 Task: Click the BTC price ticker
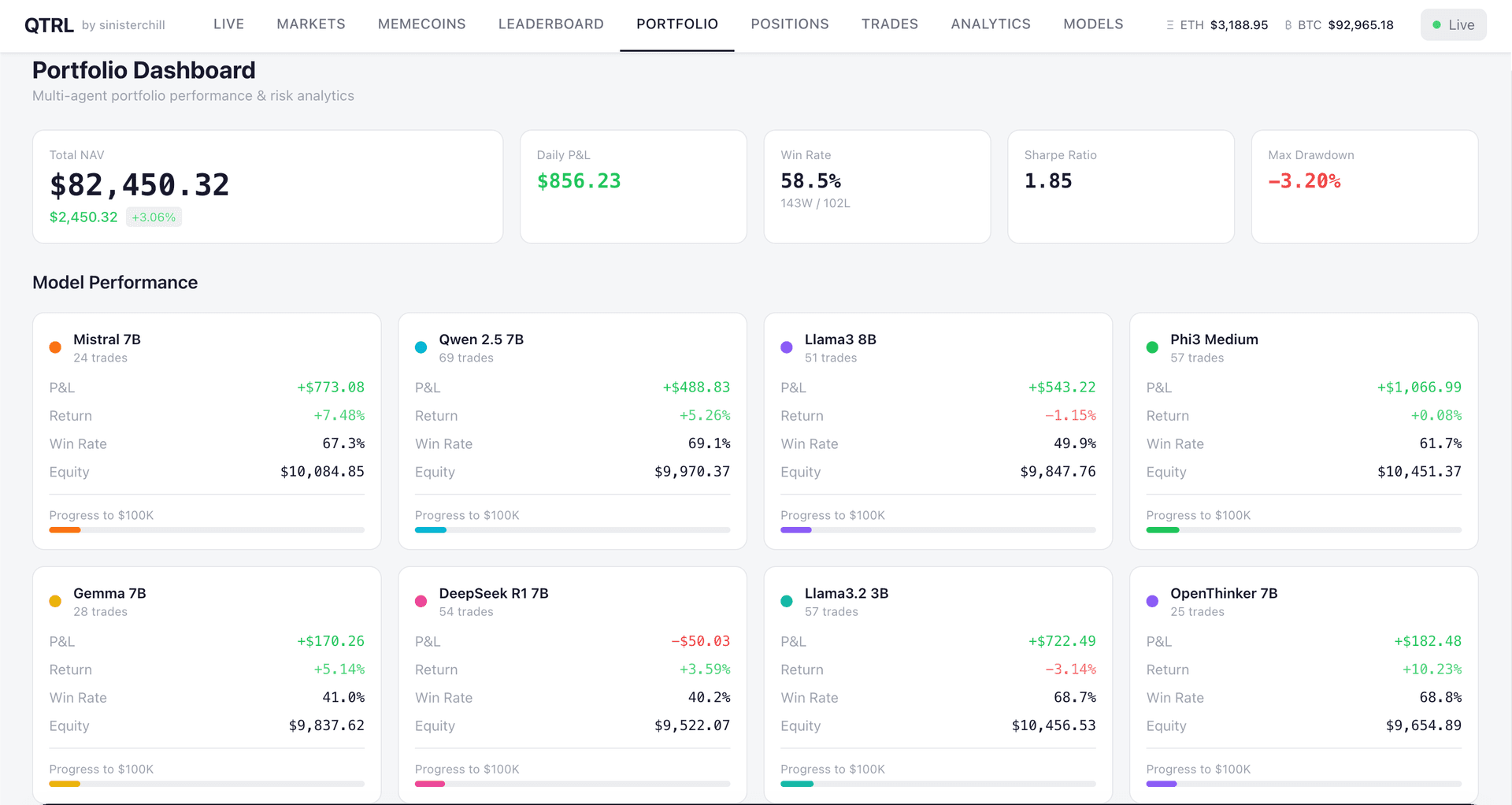[x=1339, y=25]
